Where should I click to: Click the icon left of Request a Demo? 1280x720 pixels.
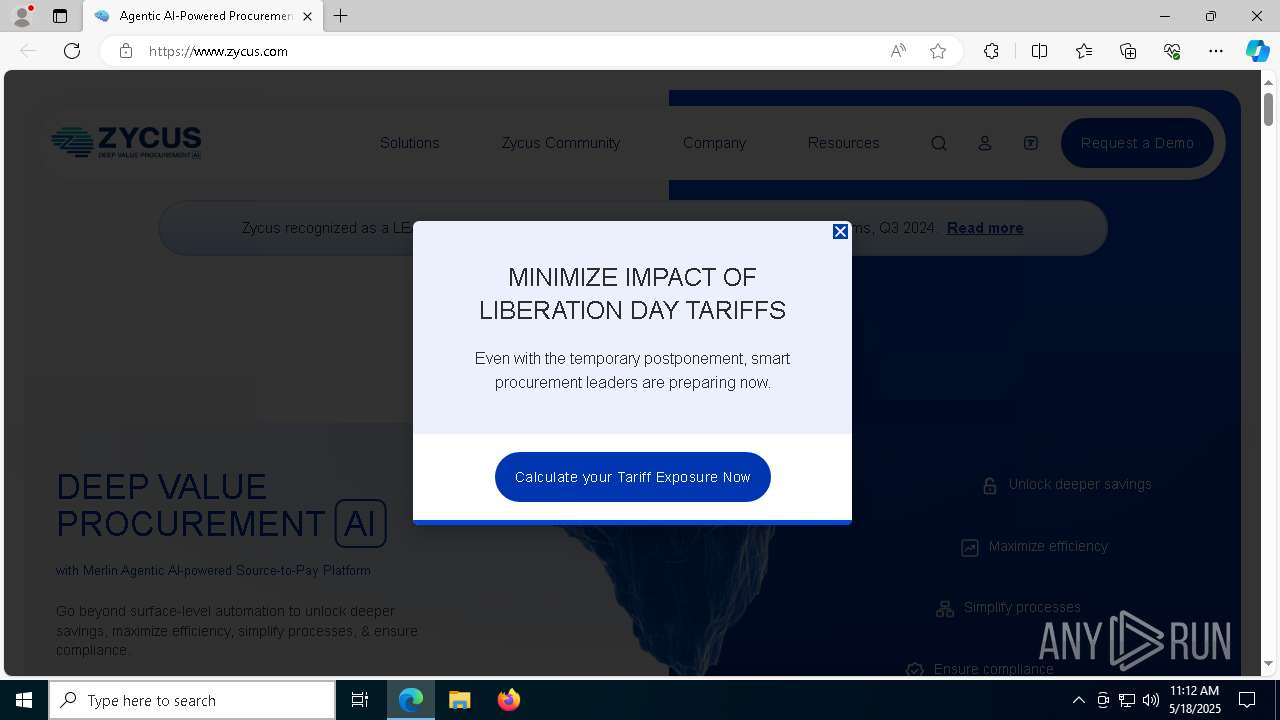pos(1031,144)
